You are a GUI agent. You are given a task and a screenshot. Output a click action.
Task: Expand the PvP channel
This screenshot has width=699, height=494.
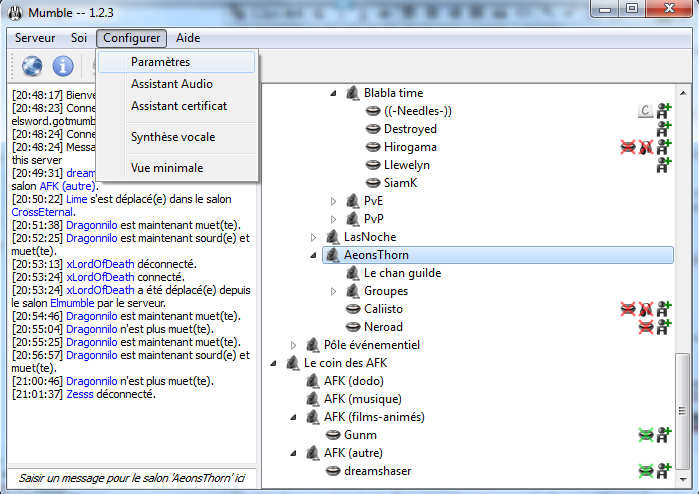[333, 219]
